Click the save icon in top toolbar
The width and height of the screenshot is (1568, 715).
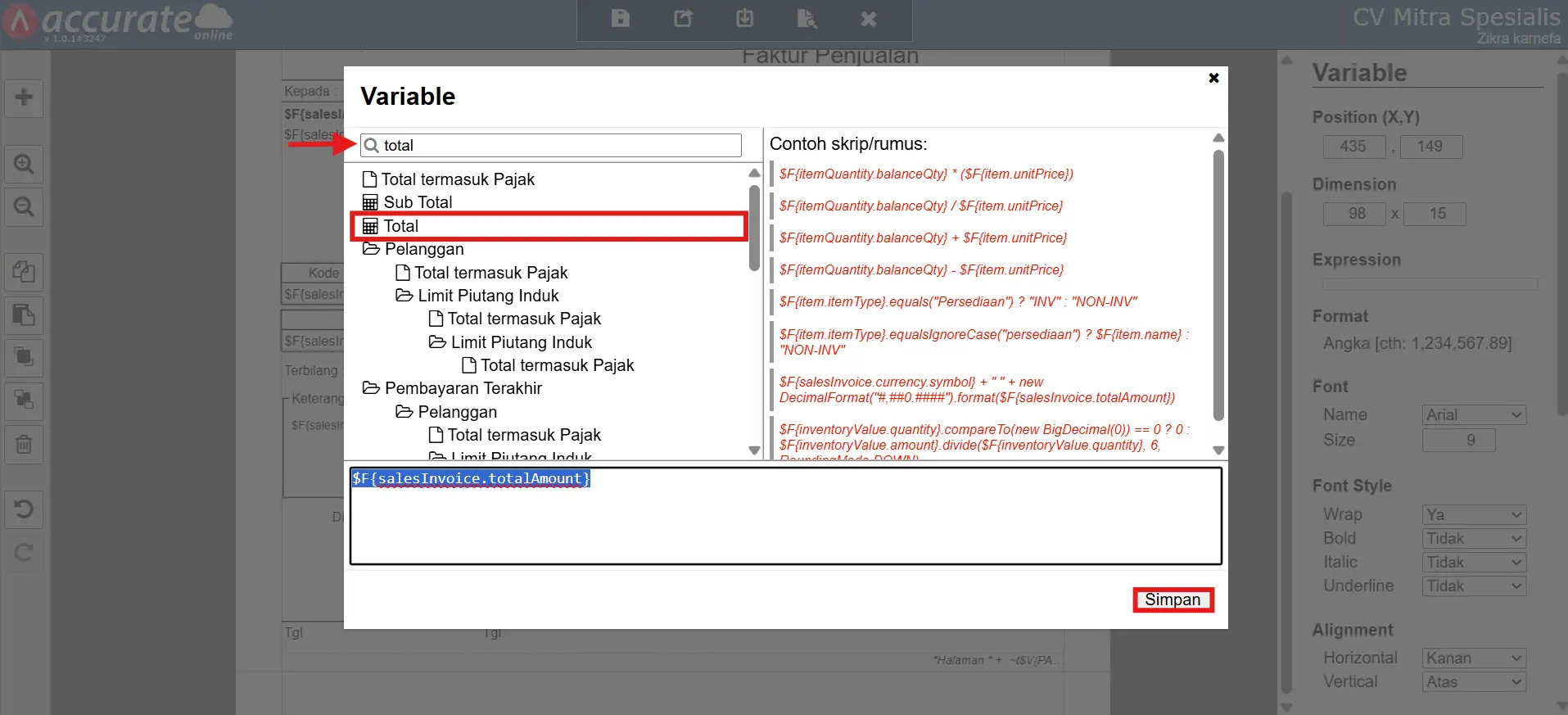[621, 18]
